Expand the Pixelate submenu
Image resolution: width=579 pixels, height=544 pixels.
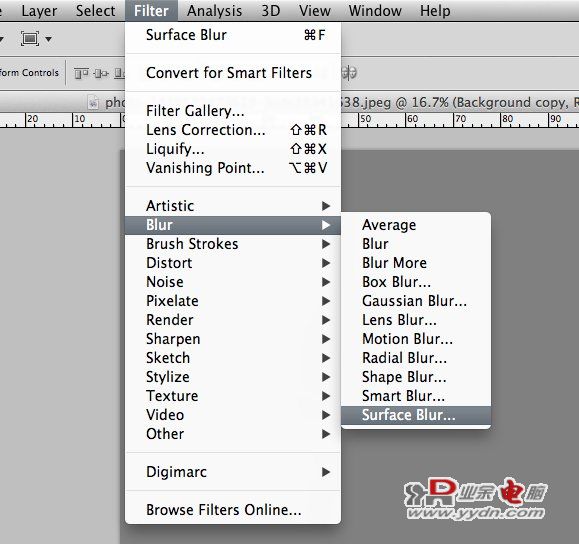coord(233,301)
